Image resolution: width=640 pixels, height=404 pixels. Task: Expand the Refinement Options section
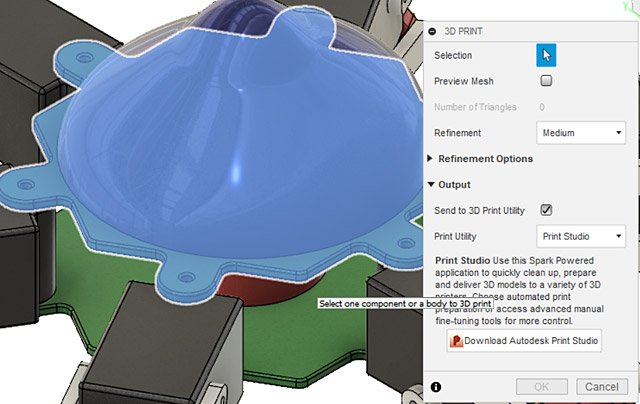point(430,158)
